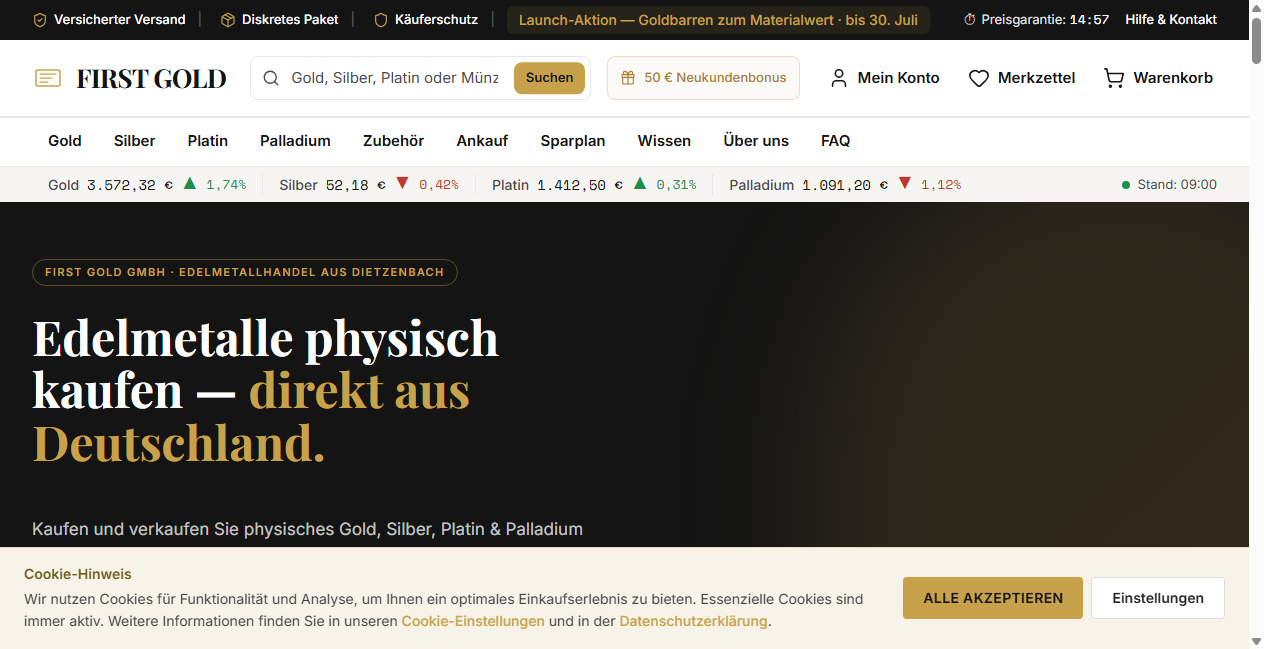This screenshot has height=649, width=1264.
Task: Click the shopping cart icon
Action: pyautogui.click(x=1114, y=78)
